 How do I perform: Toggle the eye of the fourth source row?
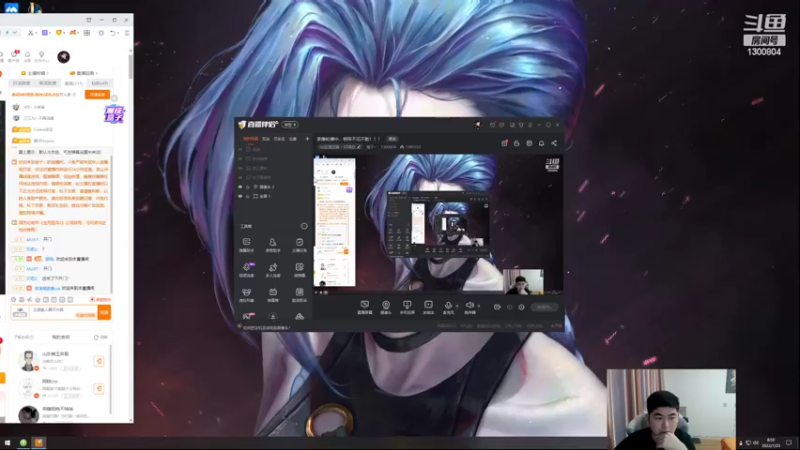240,177
